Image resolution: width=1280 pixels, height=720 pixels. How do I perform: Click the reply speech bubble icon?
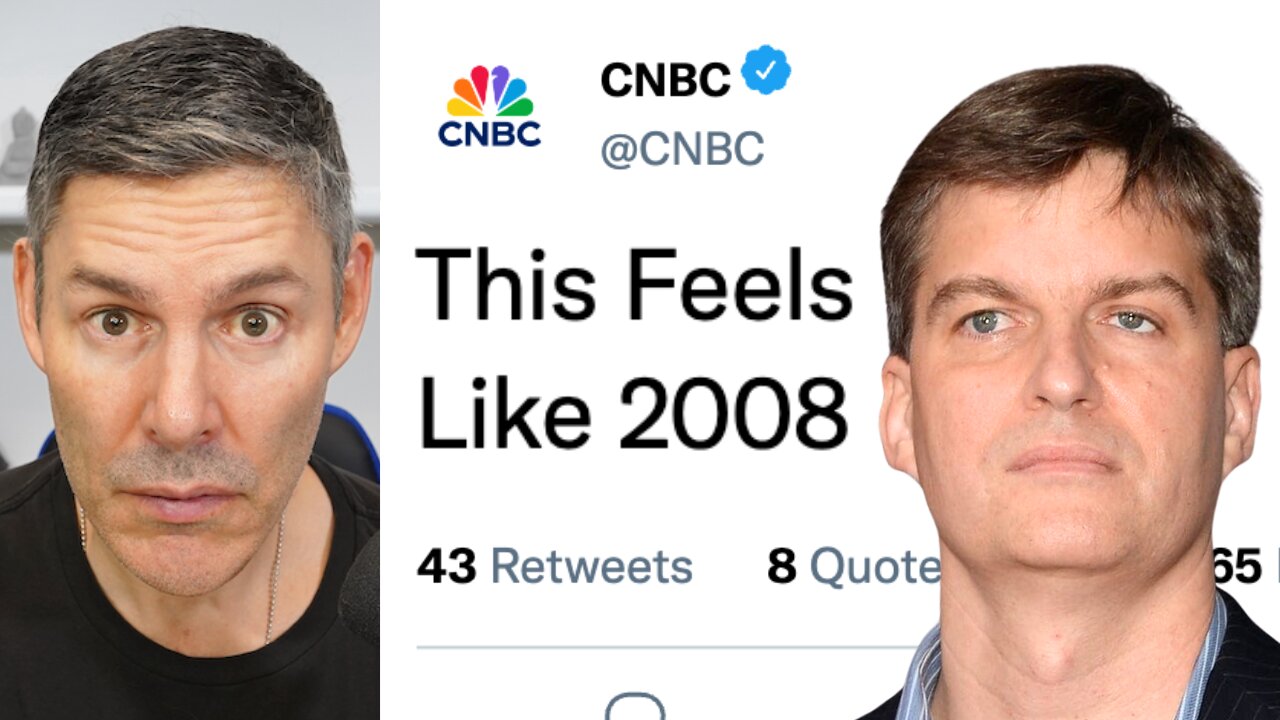pos(635,707)
